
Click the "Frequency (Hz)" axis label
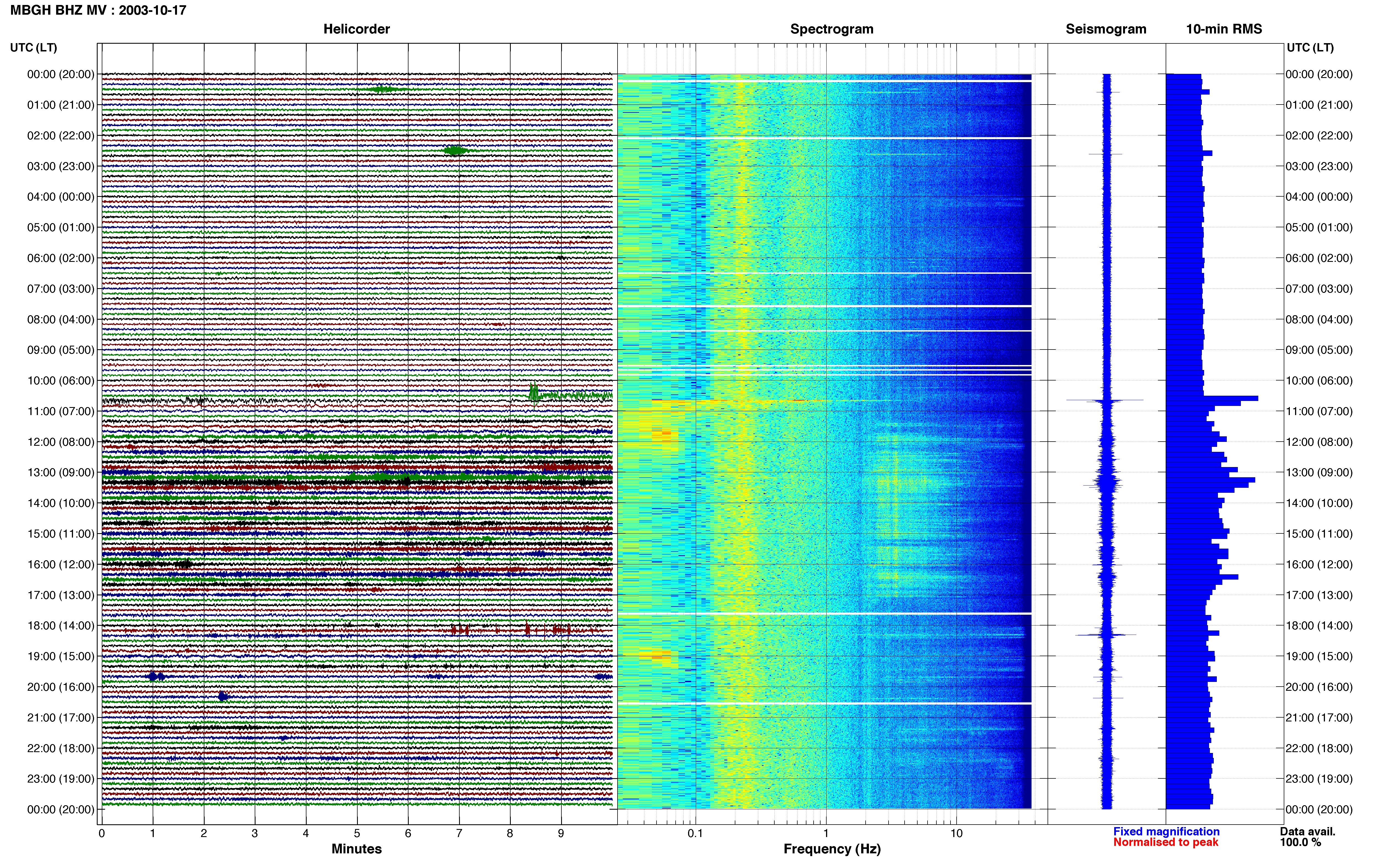pyautogui.click(x=832, y=849)
